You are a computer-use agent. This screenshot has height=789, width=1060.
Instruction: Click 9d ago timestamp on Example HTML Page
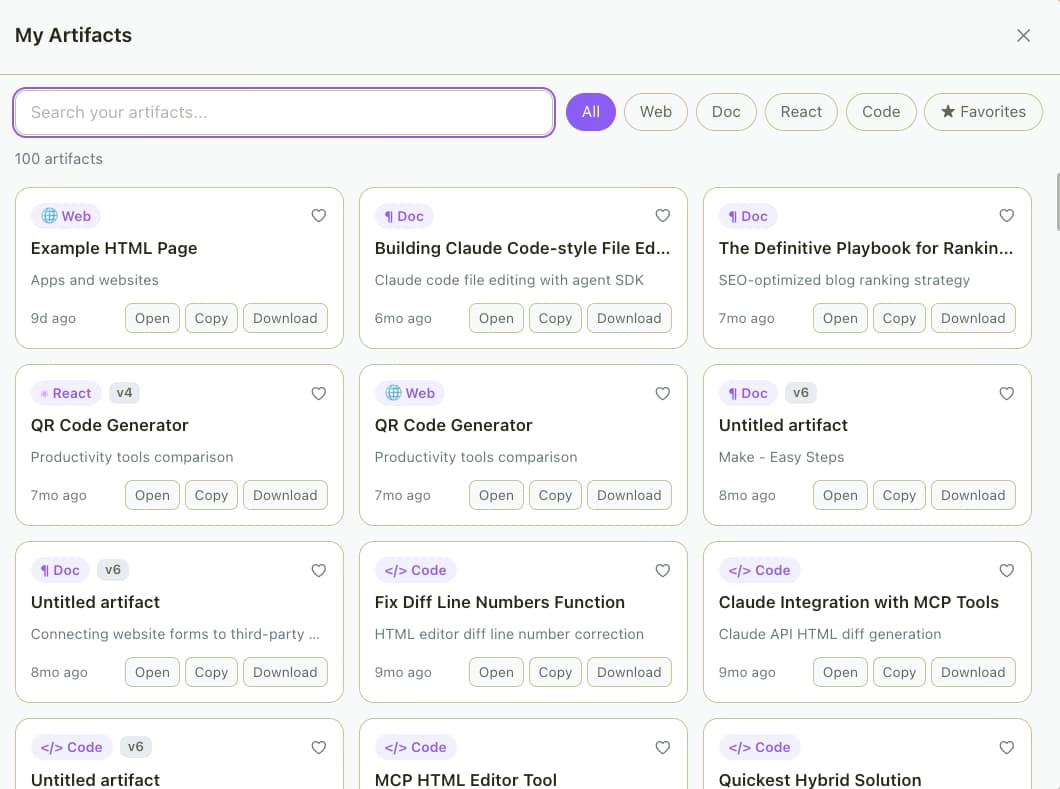pyautogui.click(x=53, y=318)
